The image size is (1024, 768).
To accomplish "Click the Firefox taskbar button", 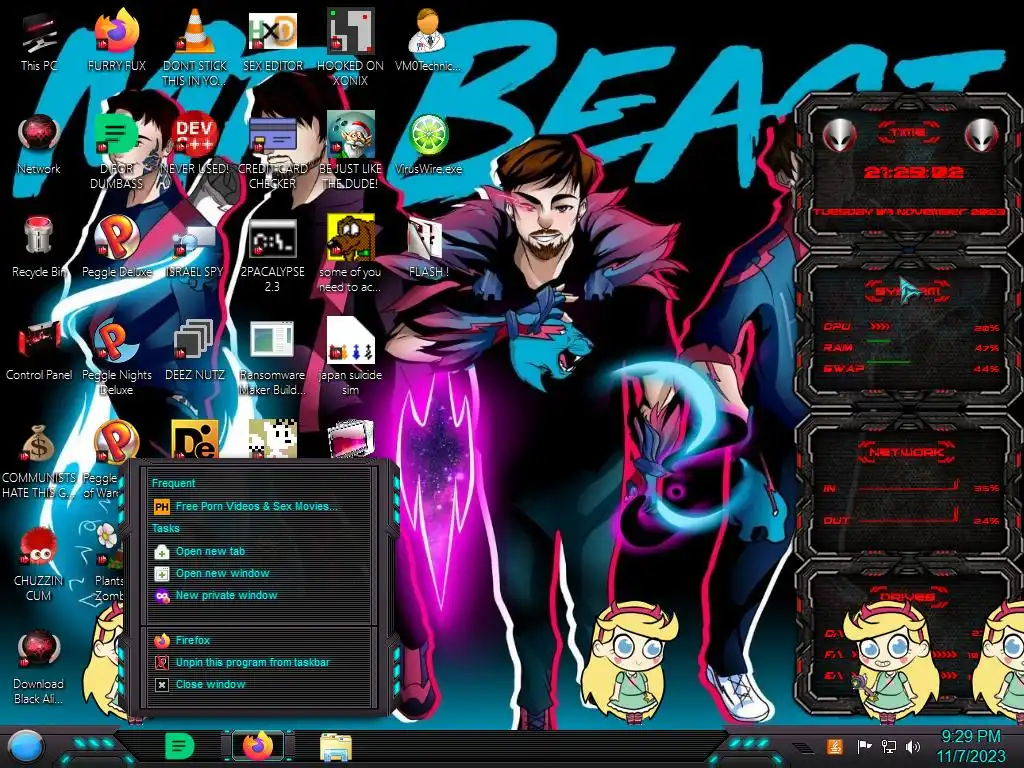I will pos(258,746).
